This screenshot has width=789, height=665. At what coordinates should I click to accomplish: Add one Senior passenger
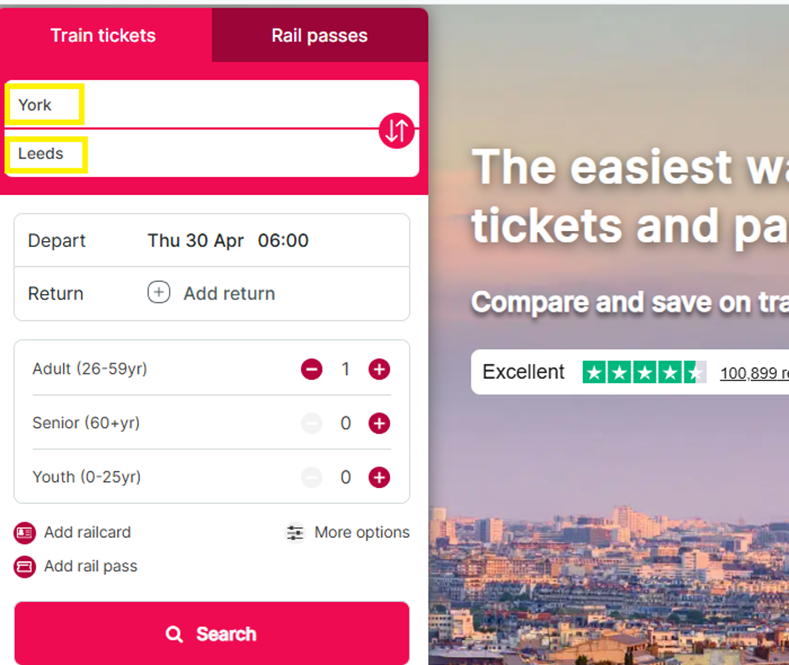[x=379, y=423]
